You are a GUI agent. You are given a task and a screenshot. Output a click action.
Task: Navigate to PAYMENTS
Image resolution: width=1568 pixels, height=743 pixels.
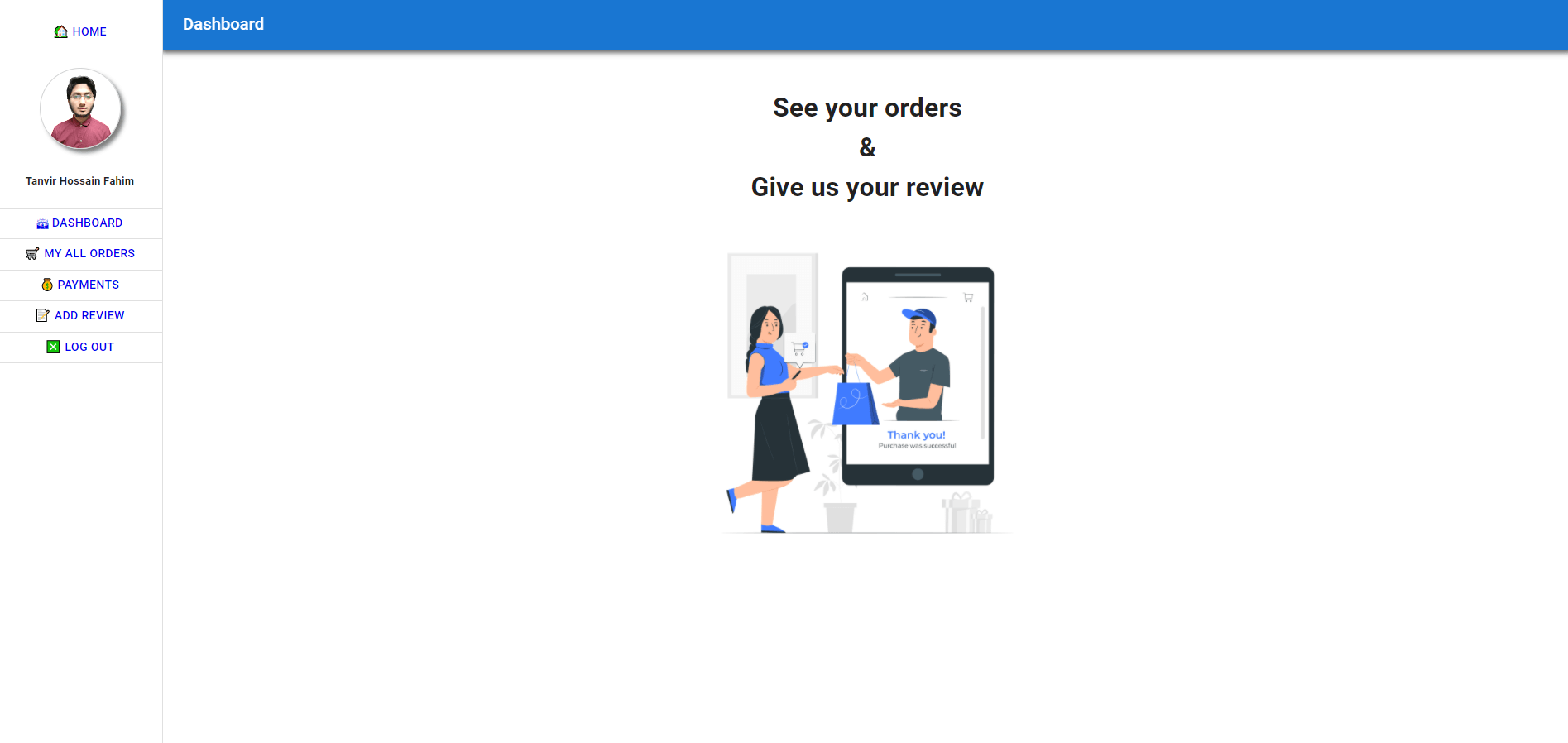(88, 285)
